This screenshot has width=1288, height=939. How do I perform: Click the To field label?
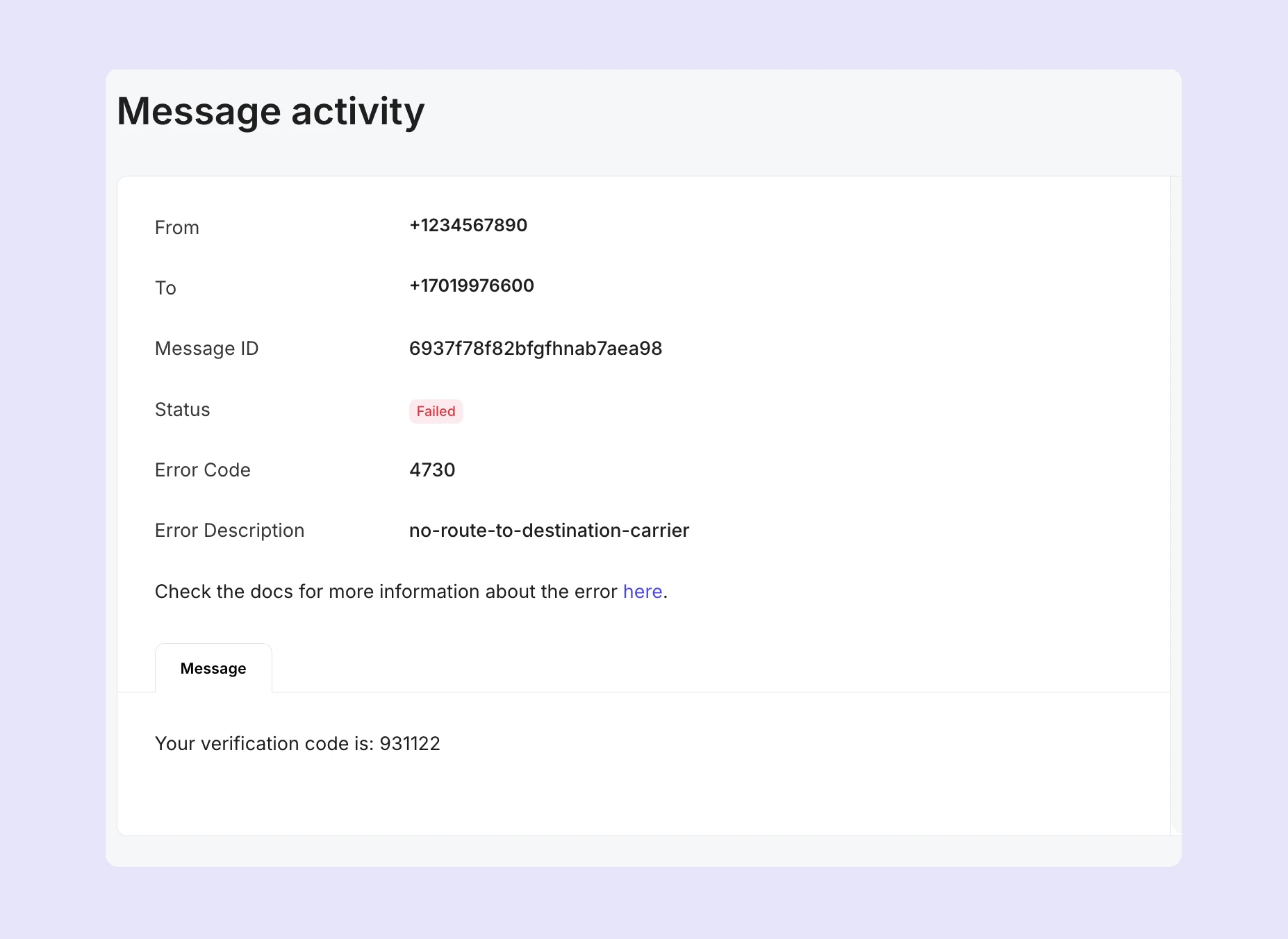166,288
